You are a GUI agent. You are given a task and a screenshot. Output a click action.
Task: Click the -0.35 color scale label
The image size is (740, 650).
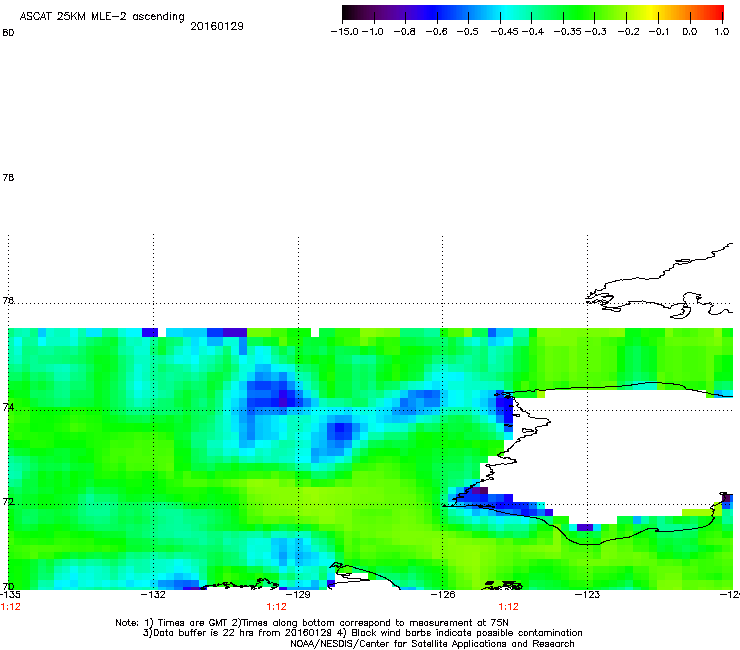coord(567,32)
